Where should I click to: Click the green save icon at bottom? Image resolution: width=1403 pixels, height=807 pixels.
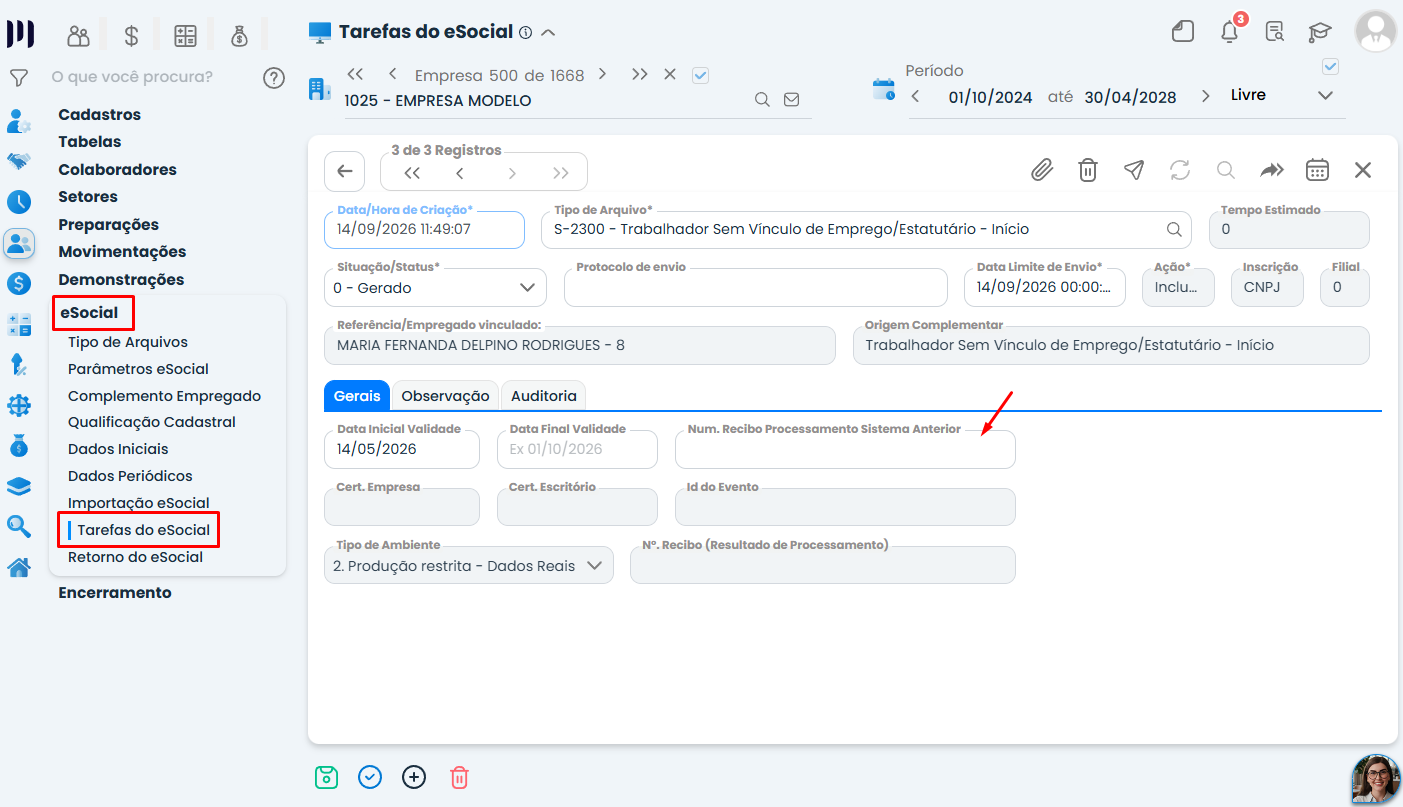pos(326,777)
